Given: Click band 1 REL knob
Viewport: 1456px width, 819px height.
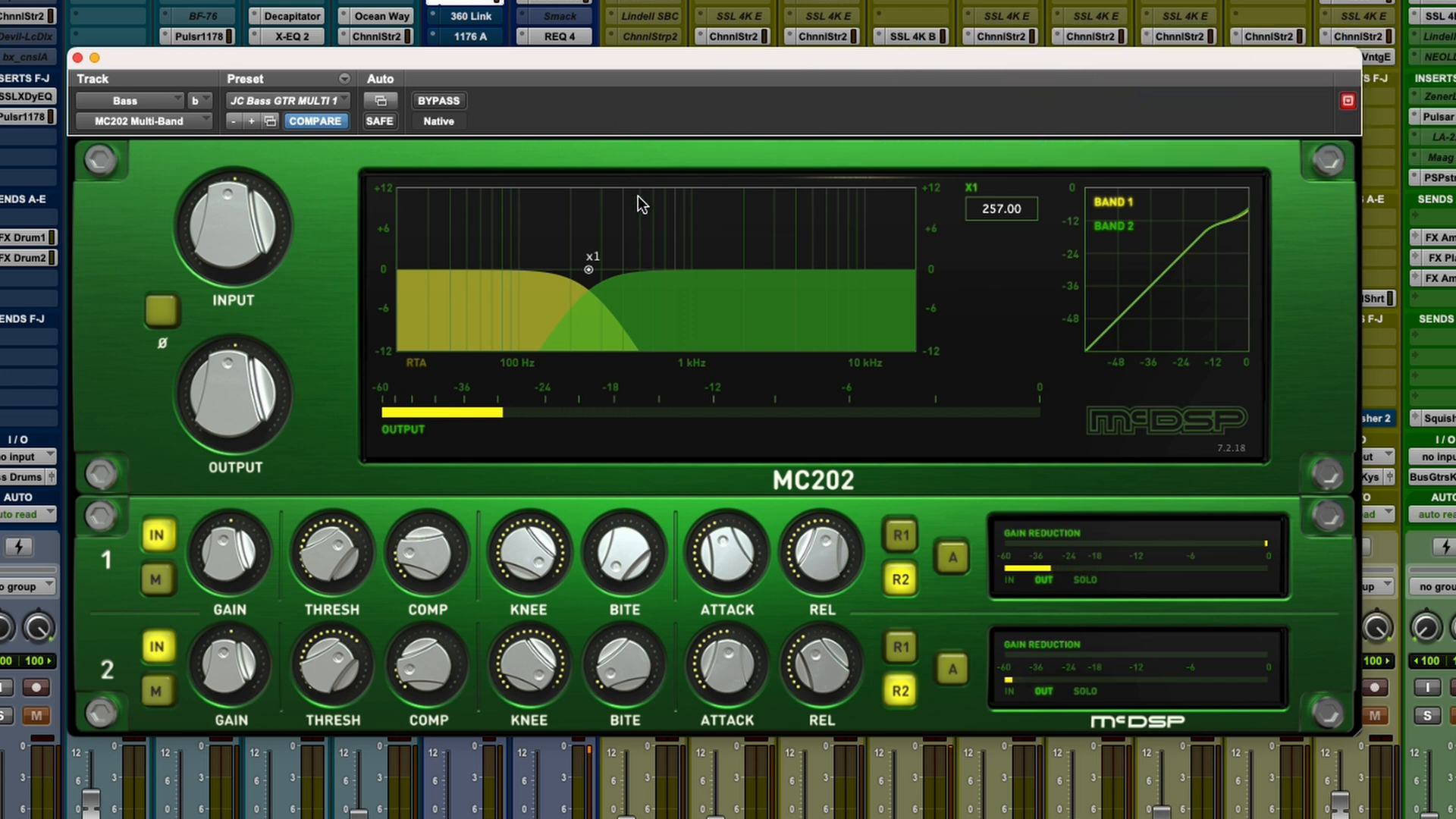Looking at the screenshot, I should [821, 554].
